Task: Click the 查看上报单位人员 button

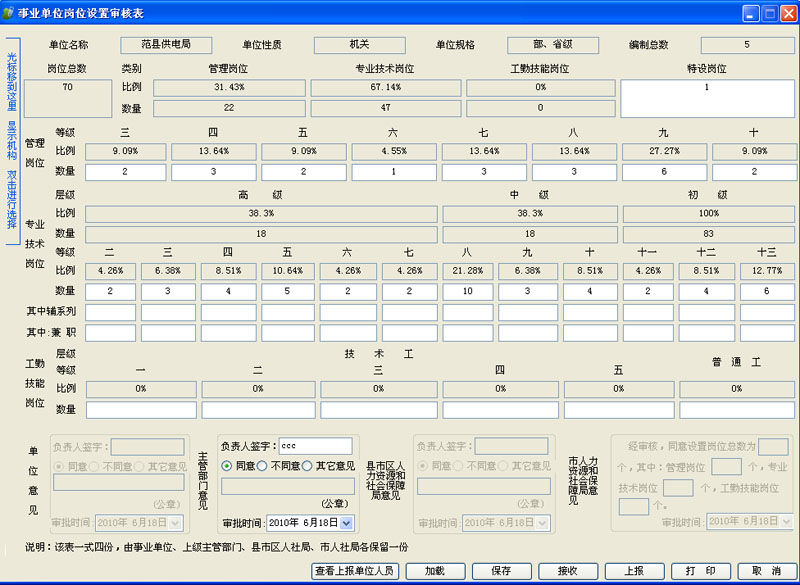Action: click(x=355, y=571)
